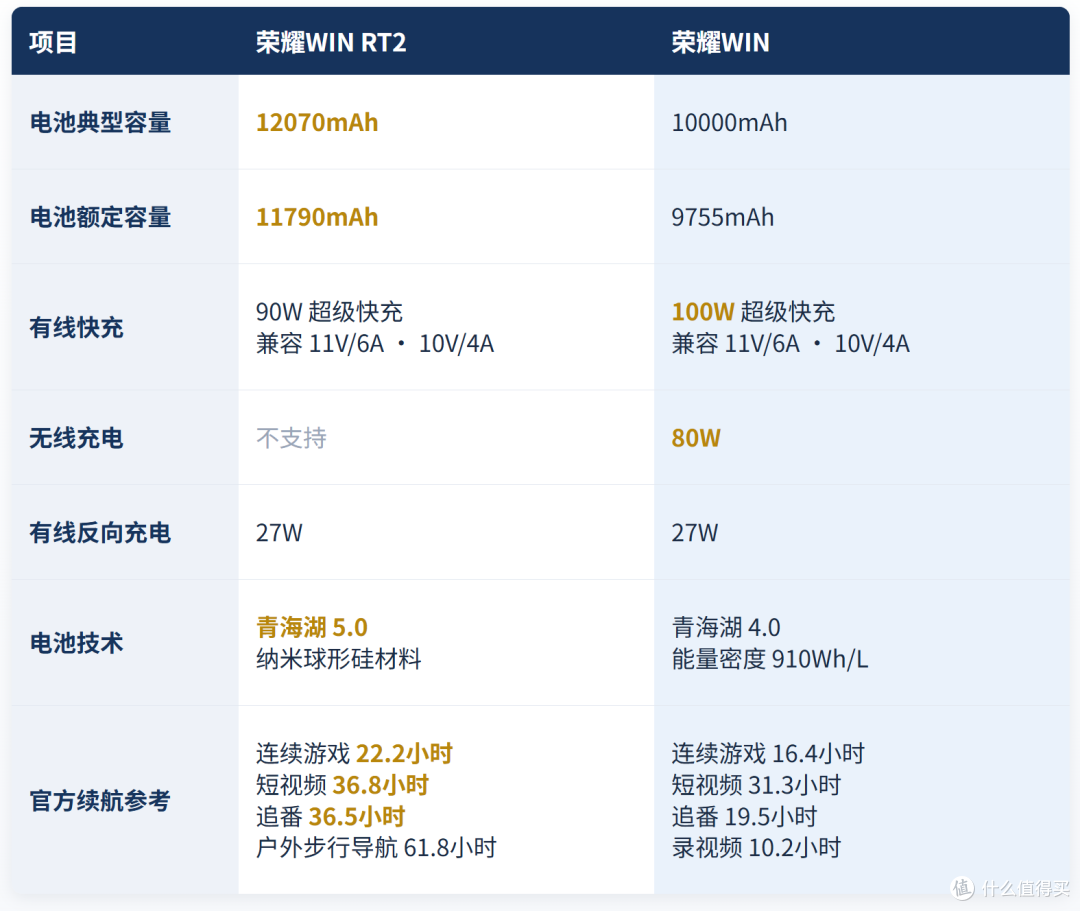Image resolution: width=1080 pixels, height=911 pixels.
Task: Click the 短视频 31.3小时 line
Action: click(756, 785)
